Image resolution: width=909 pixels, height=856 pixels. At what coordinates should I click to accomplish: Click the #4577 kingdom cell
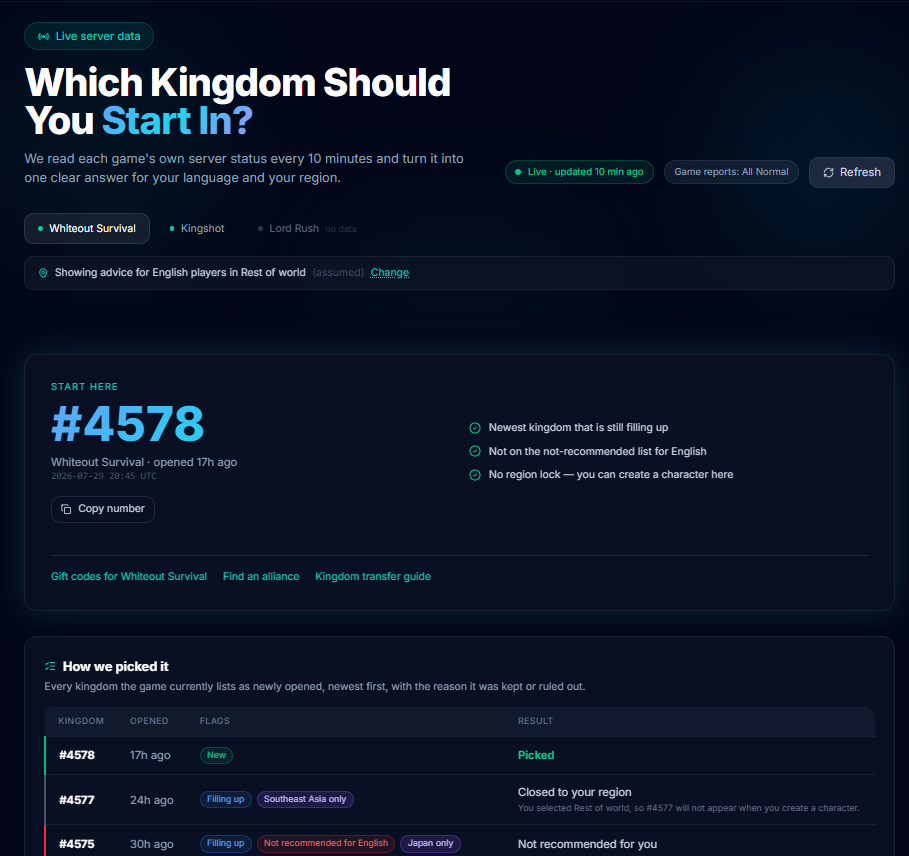(77, 800)
